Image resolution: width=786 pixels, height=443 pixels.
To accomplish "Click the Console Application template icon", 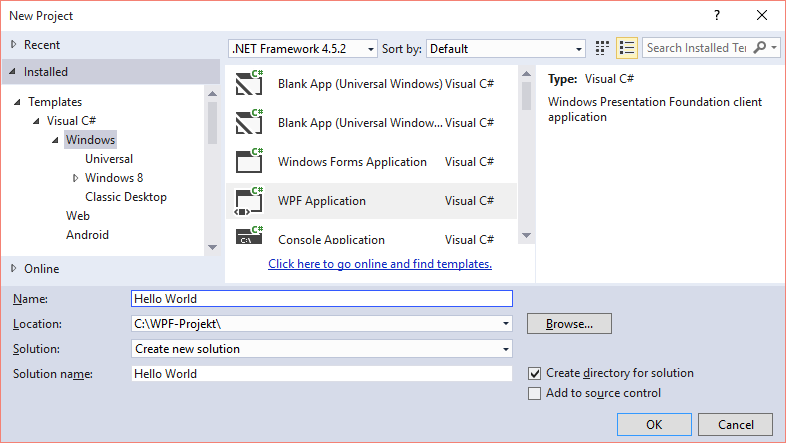I will pyautogui.click(x=249, y=235).
